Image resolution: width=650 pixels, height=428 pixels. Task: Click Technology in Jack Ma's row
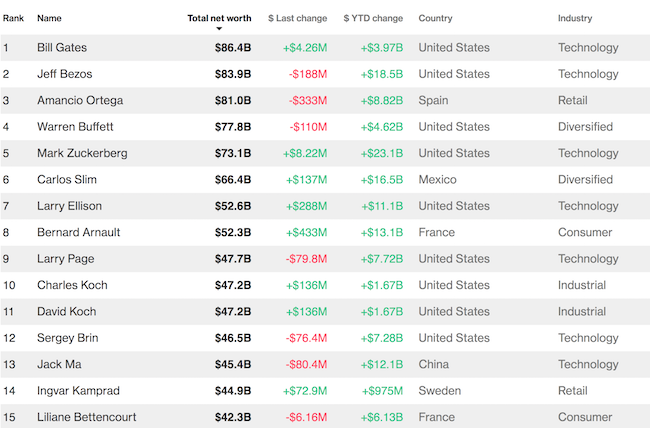[588, 365]
